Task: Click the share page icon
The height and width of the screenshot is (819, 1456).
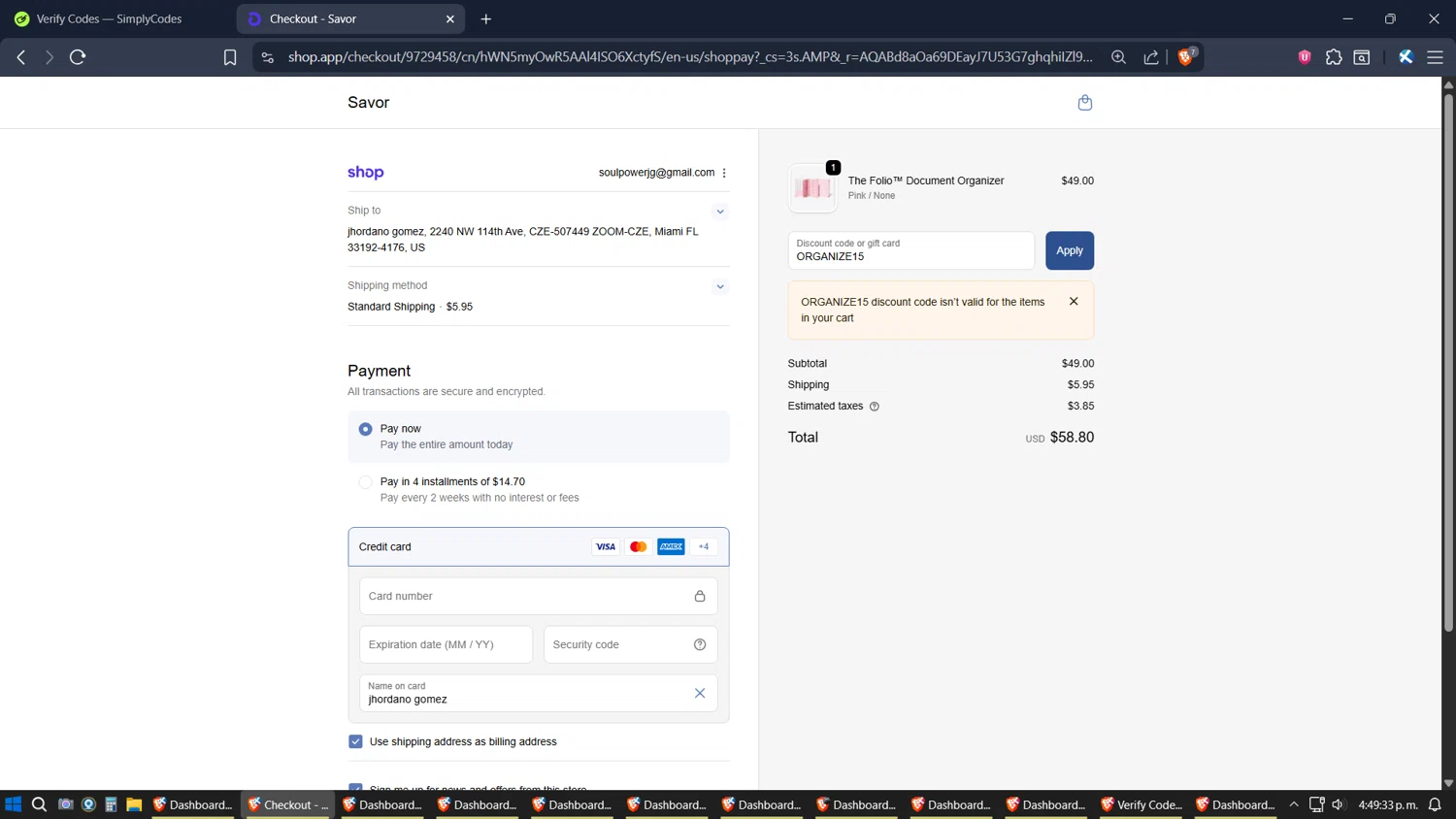Action: click(x=1151, y=57)
